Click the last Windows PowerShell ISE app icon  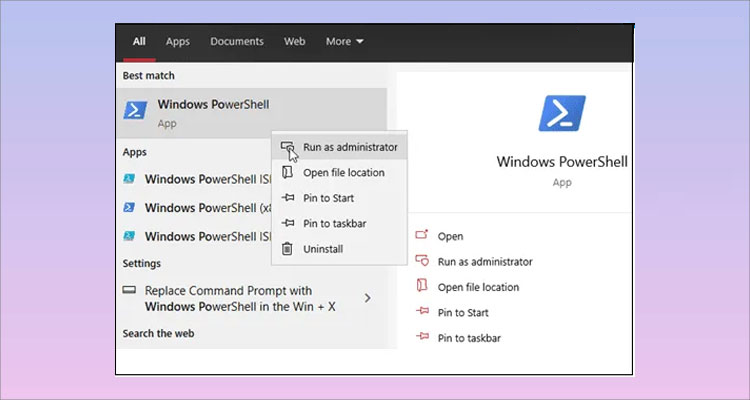[129, 236]
